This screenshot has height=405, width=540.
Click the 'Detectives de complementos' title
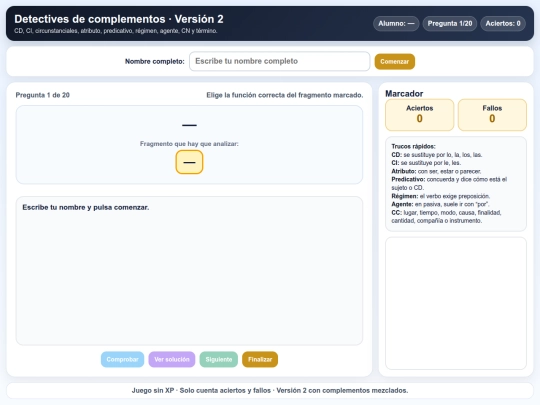tap(119, 19)
